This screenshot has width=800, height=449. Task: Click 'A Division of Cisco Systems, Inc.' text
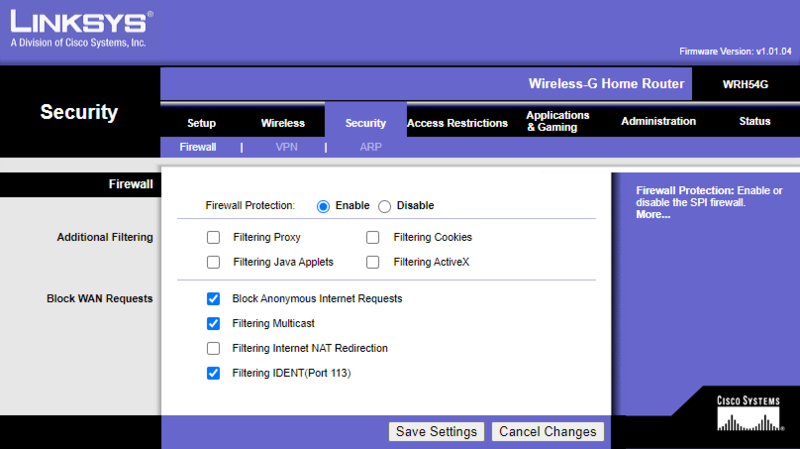(x=78, y=43)
